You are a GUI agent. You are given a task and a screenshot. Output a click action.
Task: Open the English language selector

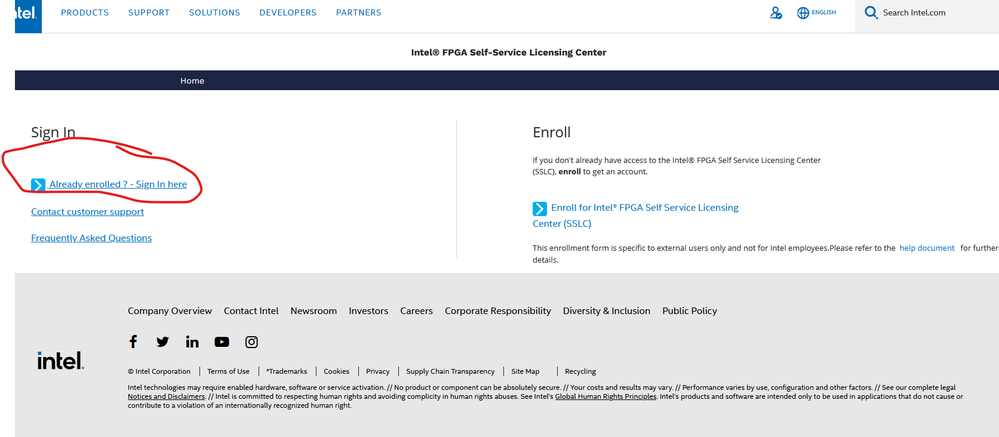coord(824,13)
